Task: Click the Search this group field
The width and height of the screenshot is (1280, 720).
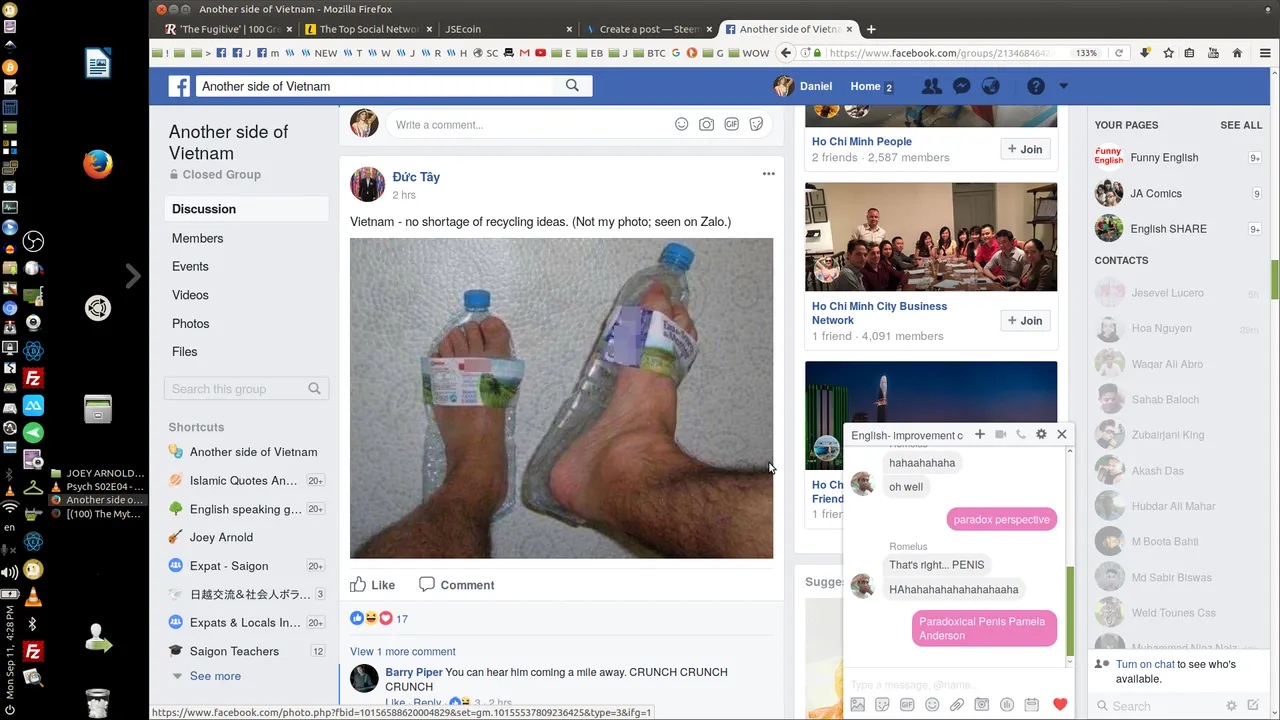Action: (246, 389)
